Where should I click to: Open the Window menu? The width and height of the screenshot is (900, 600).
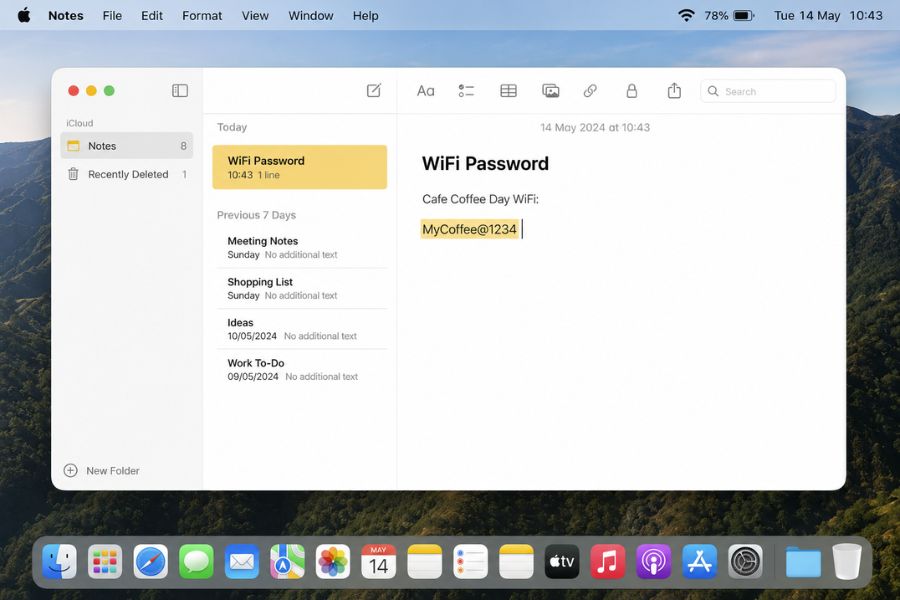[x=311, y=16]
